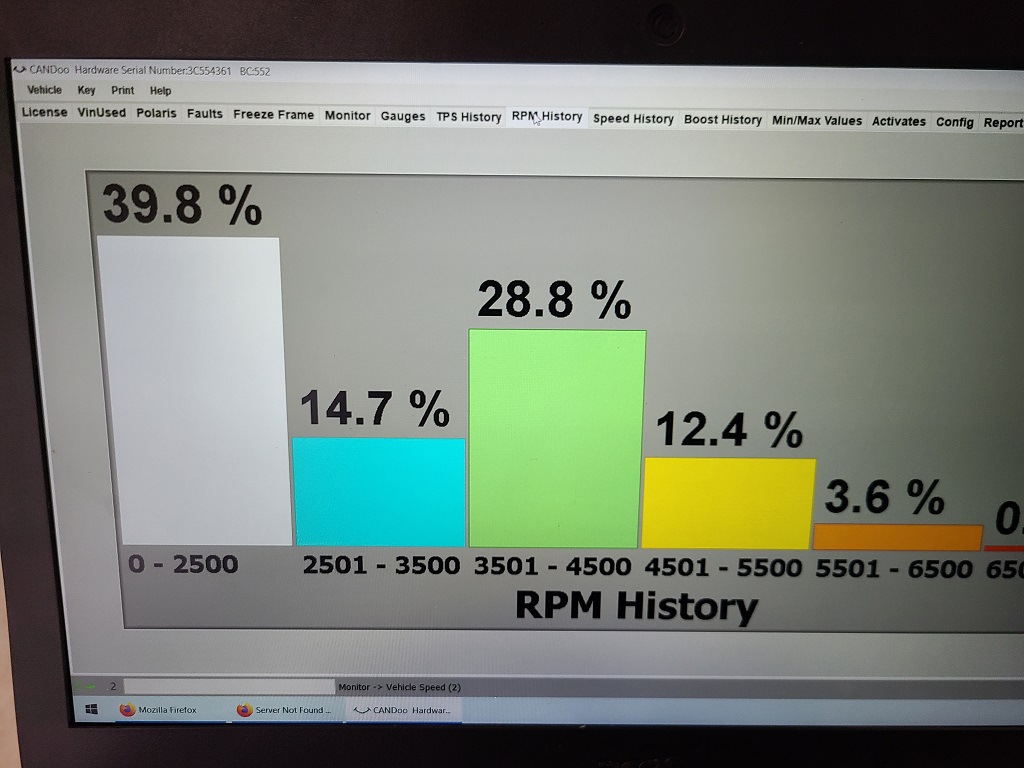Switch to the License tab
1024x768 pixels.
click(x=45, y=112)
